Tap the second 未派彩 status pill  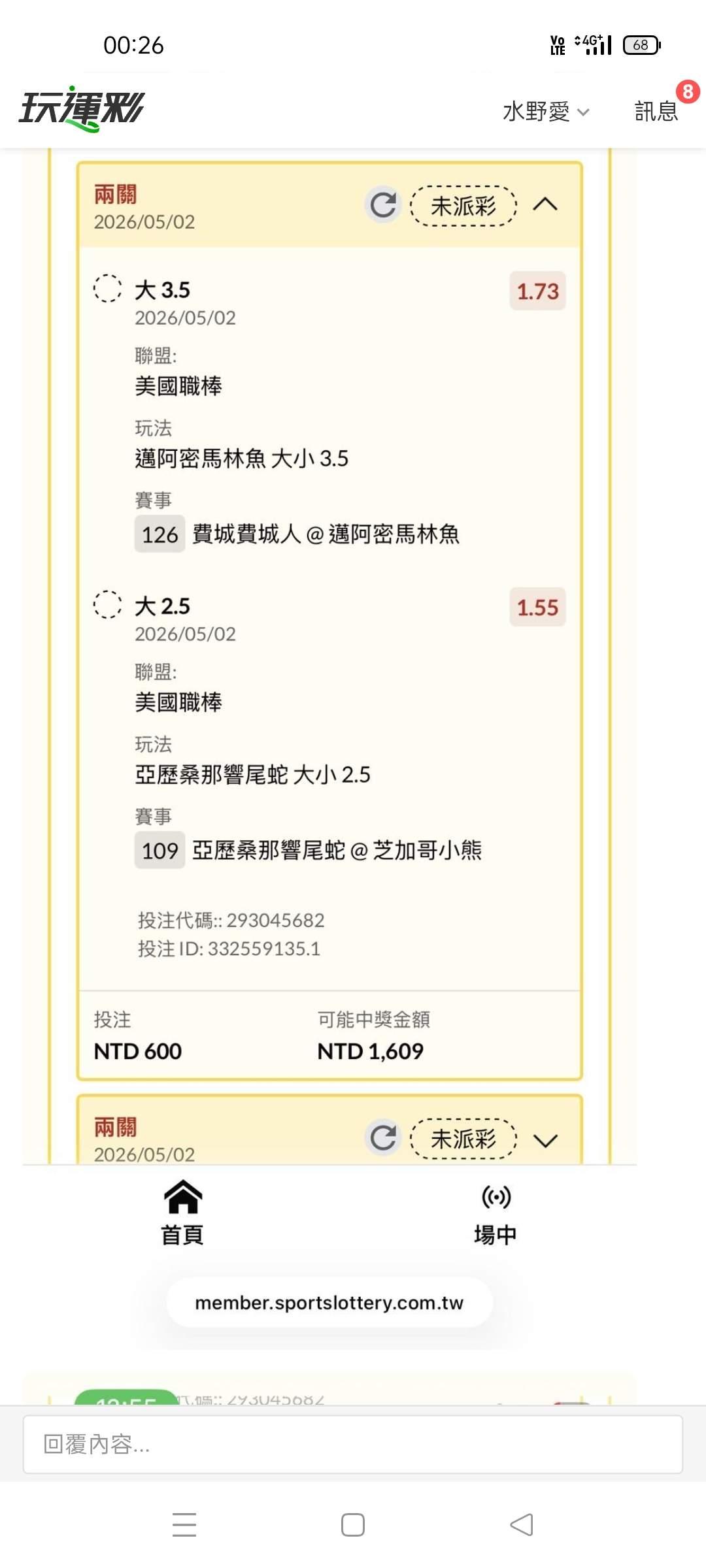(x=463, y=1139)
